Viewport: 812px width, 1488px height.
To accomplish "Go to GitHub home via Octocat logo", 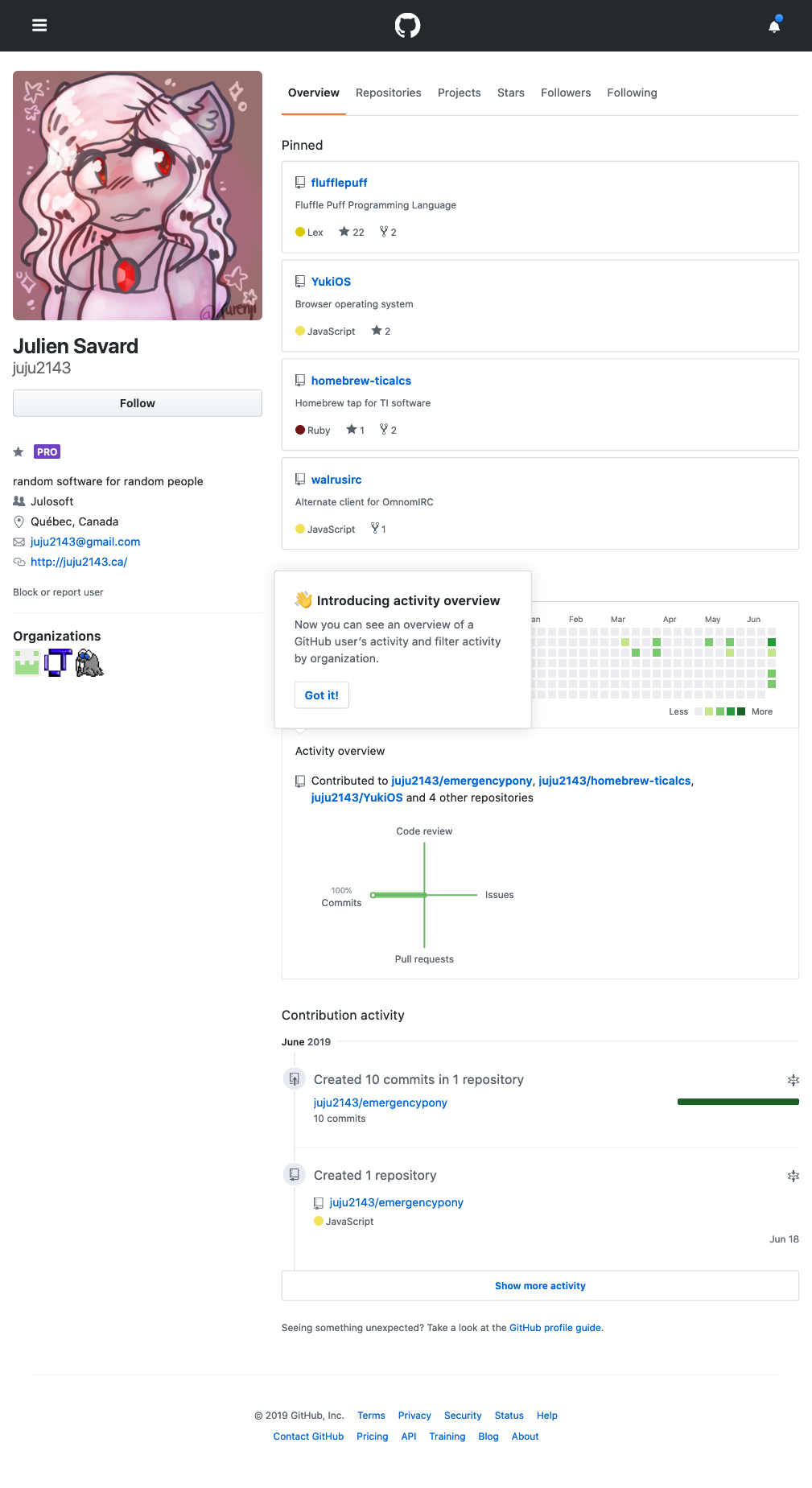I will (407, 26).
